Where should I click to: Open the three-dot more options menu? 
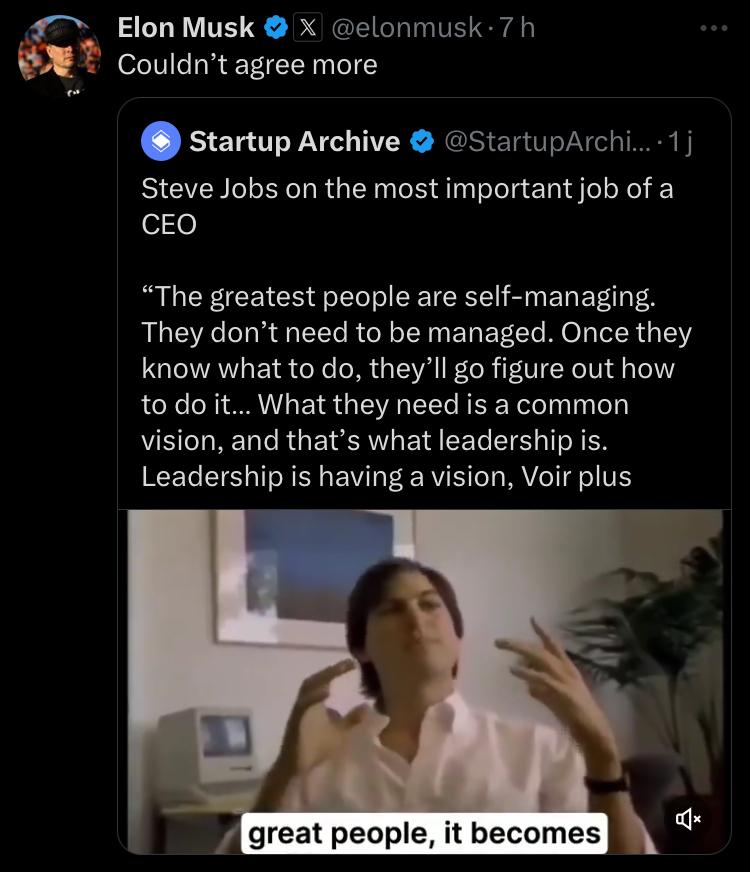pos(714,28)
